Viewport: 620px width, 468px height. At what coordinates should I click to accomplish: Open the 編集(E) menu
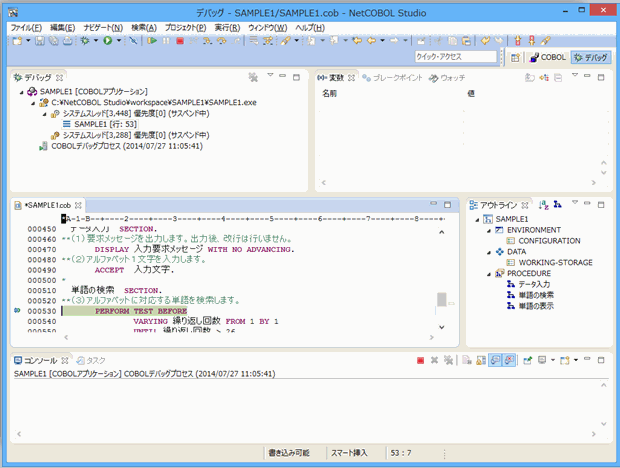point(62,28)
